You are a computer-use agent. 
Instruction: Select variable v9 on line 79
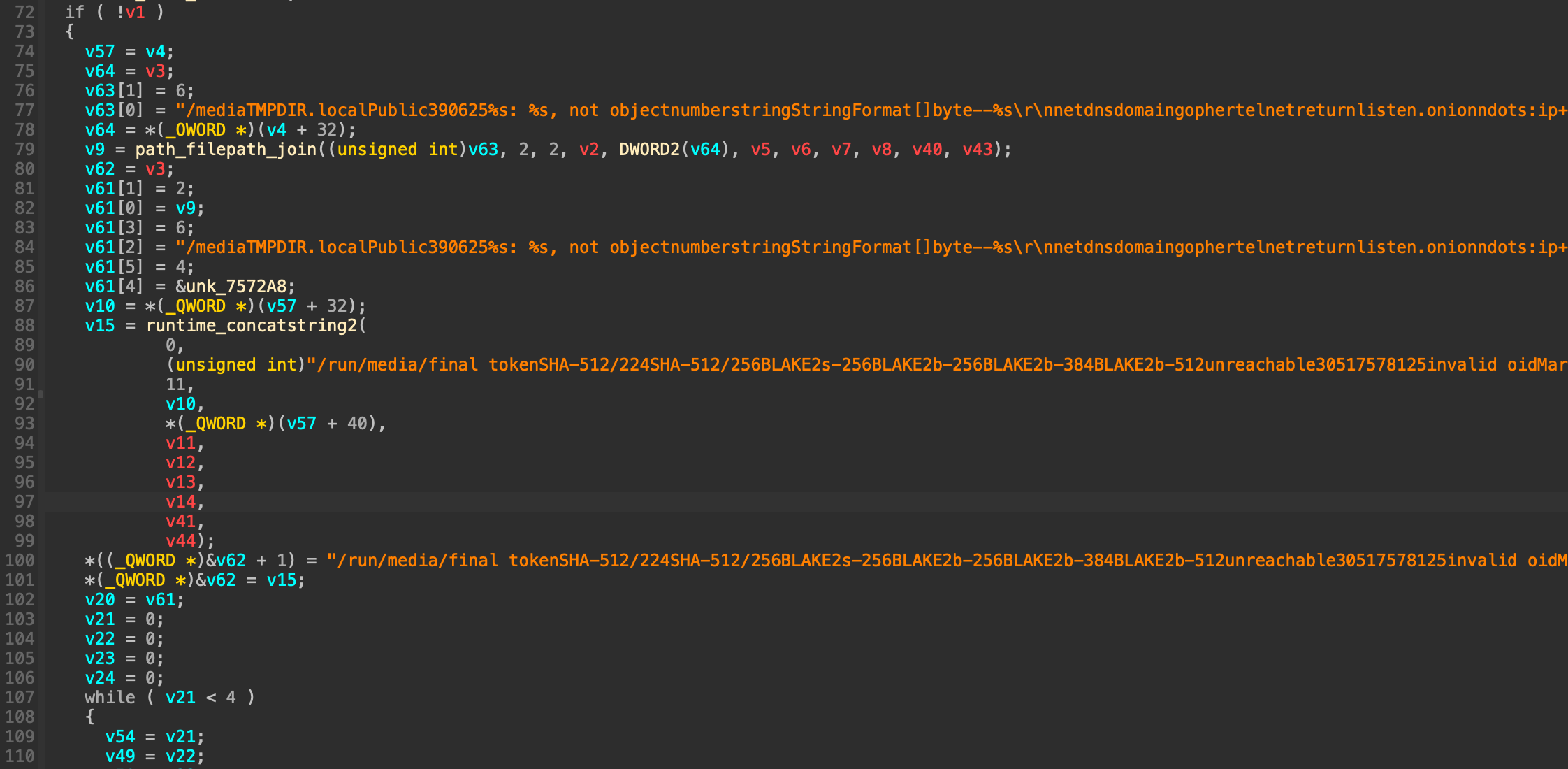[x=94, y=150]
